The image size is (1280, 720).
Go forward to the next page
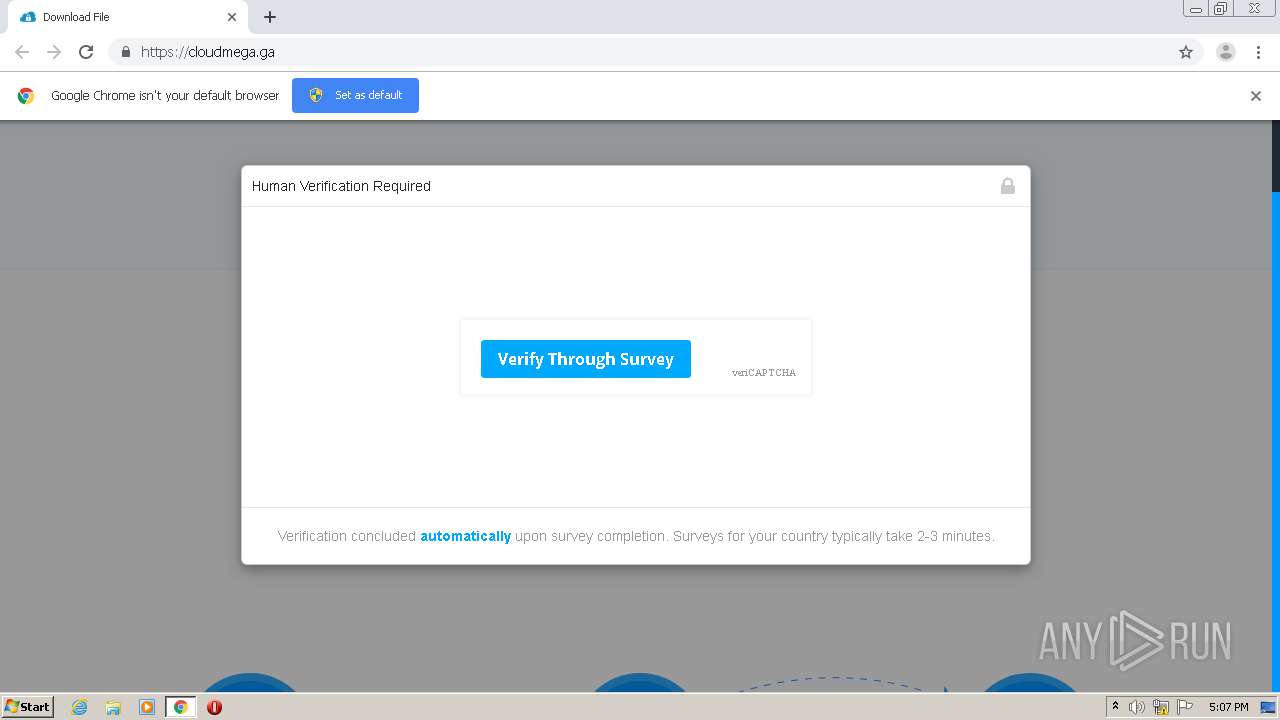coord(54,52)
